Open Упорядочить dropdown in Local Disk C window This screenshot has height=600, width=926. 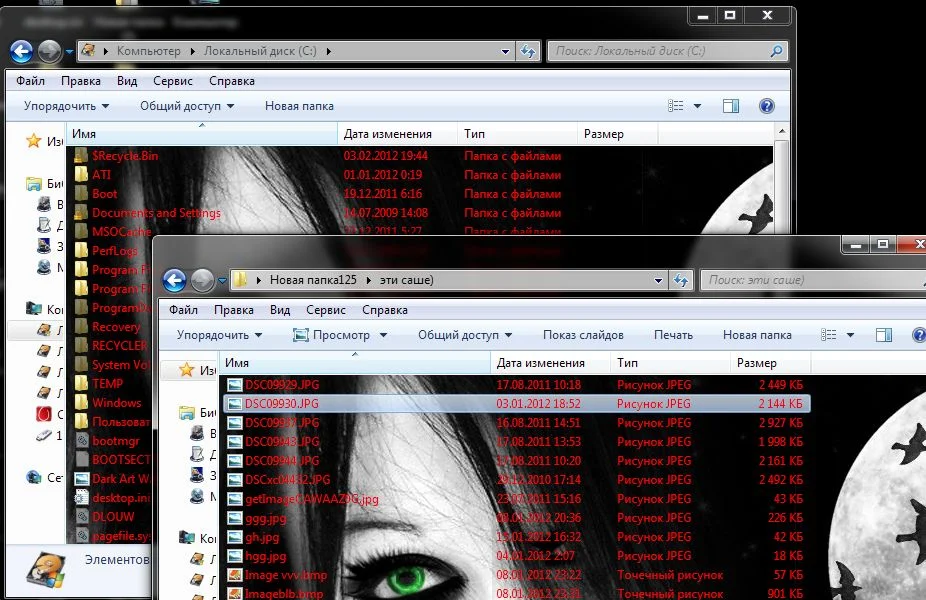[66, 106]
